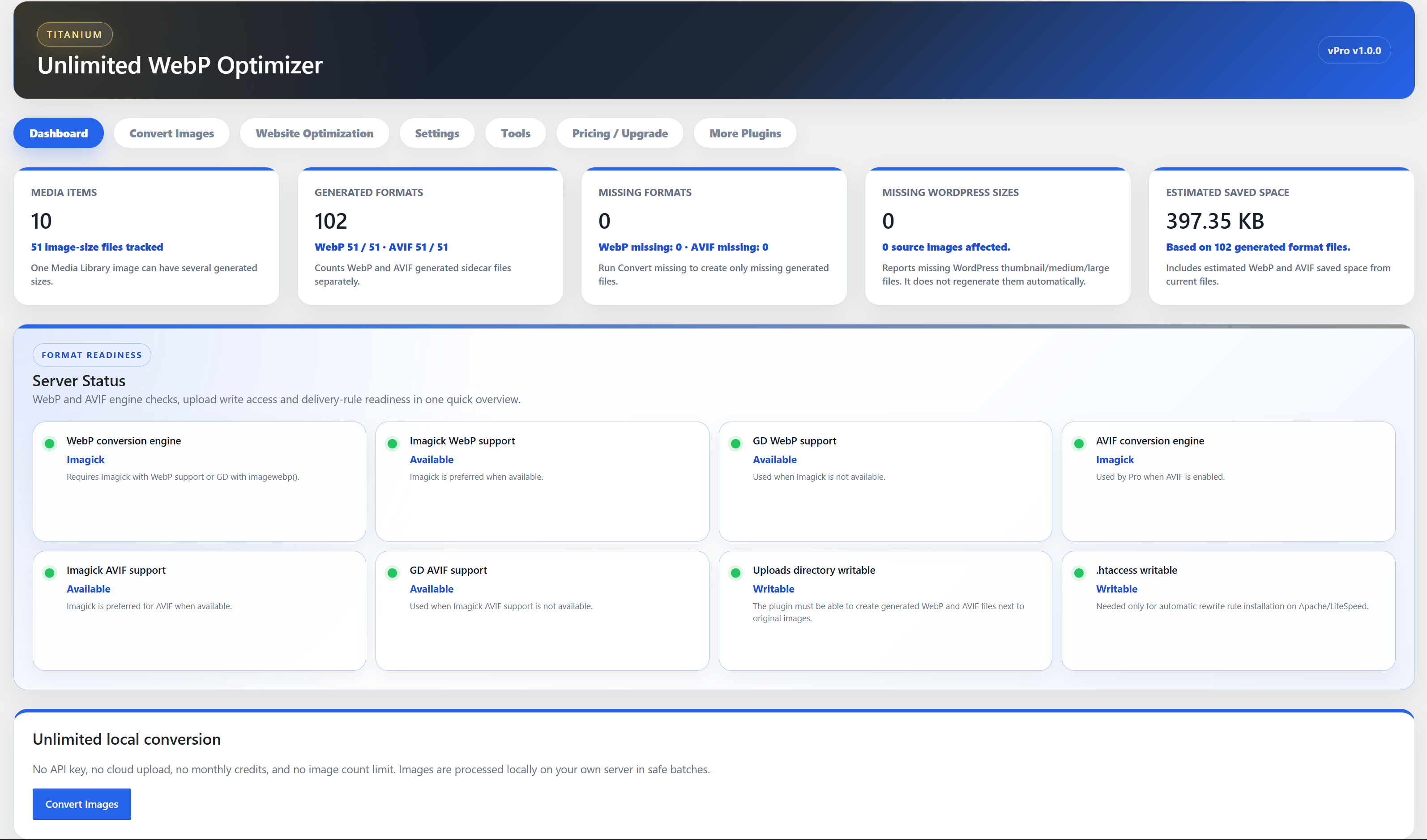The width and height of the screenshot is (1427, 840).
Task: Click 'Imagick' value under AVIF conversion engine
Action: [1115, 460]
